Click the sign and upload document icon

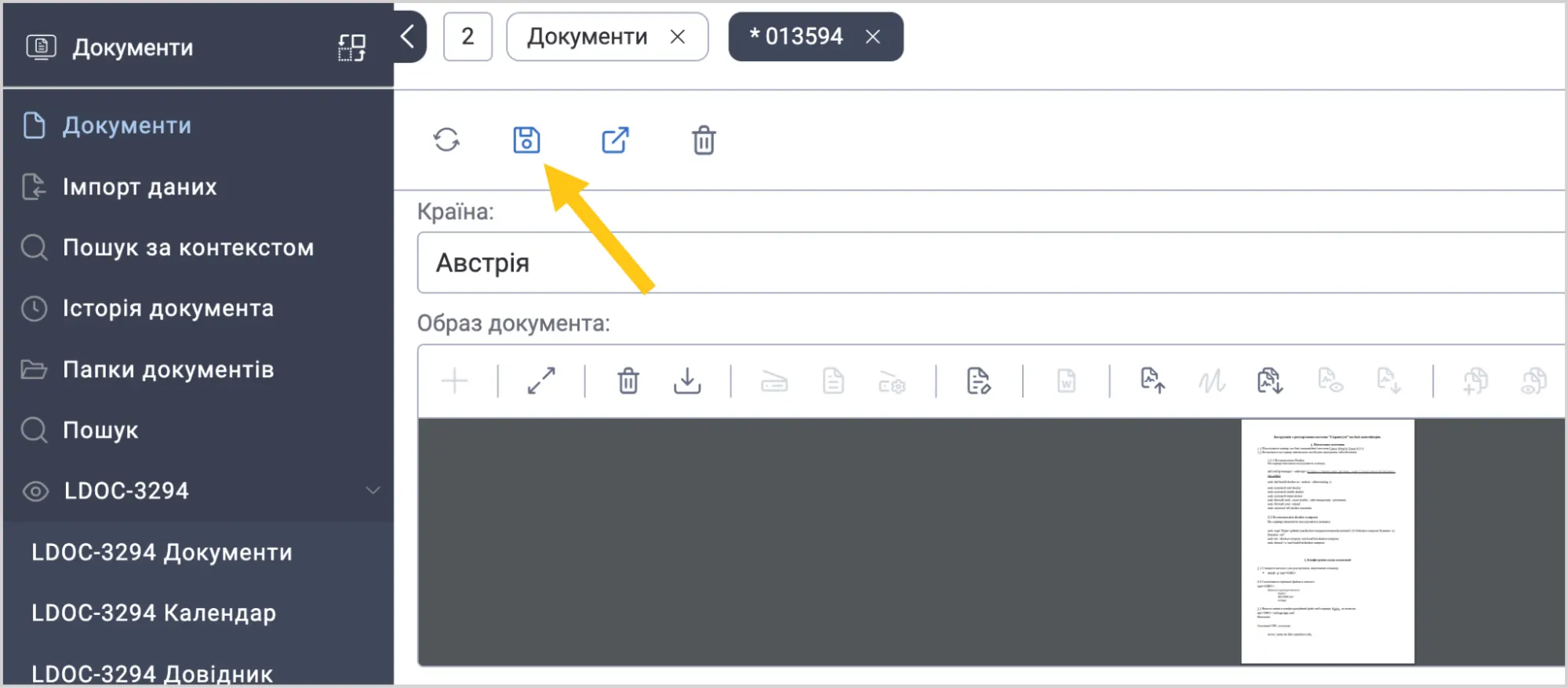coord(1151,381)
